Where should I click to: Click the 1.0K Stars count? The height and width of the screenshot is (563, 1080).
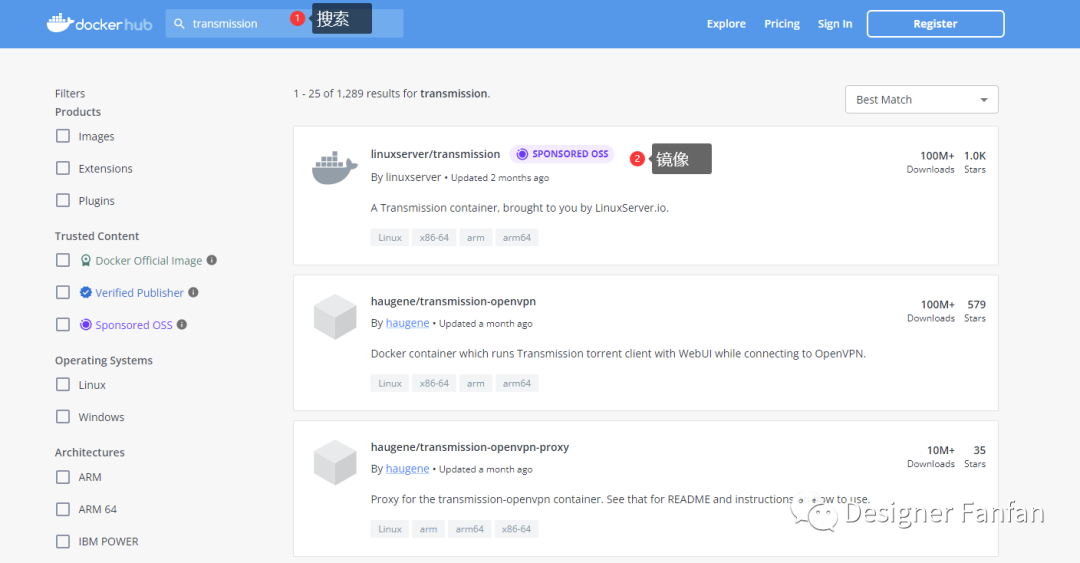(975, 156)
